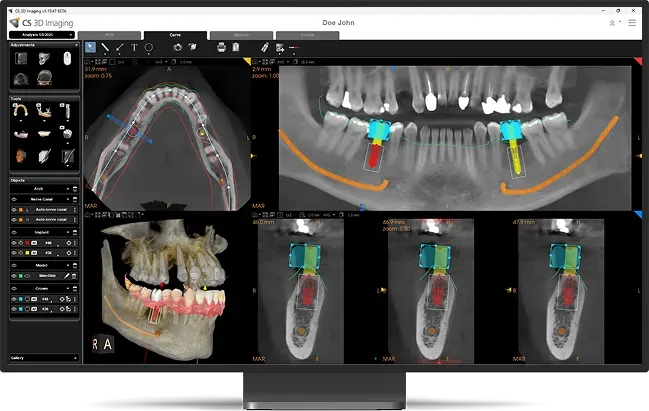649x411 pixels.
Task: Click the green color swatch of Mandible
Action: [x=20, y=276]
